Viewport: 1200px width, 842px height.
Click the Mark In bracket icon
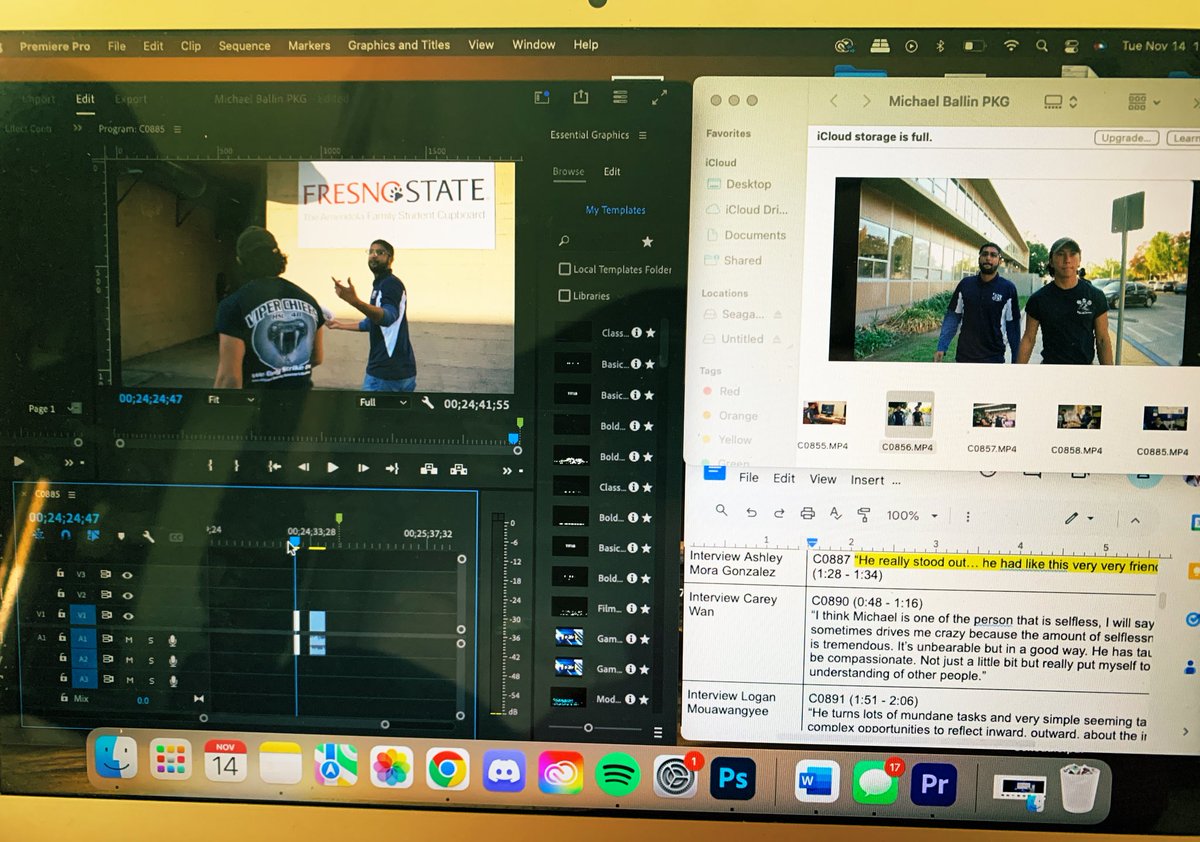[210, 466]
